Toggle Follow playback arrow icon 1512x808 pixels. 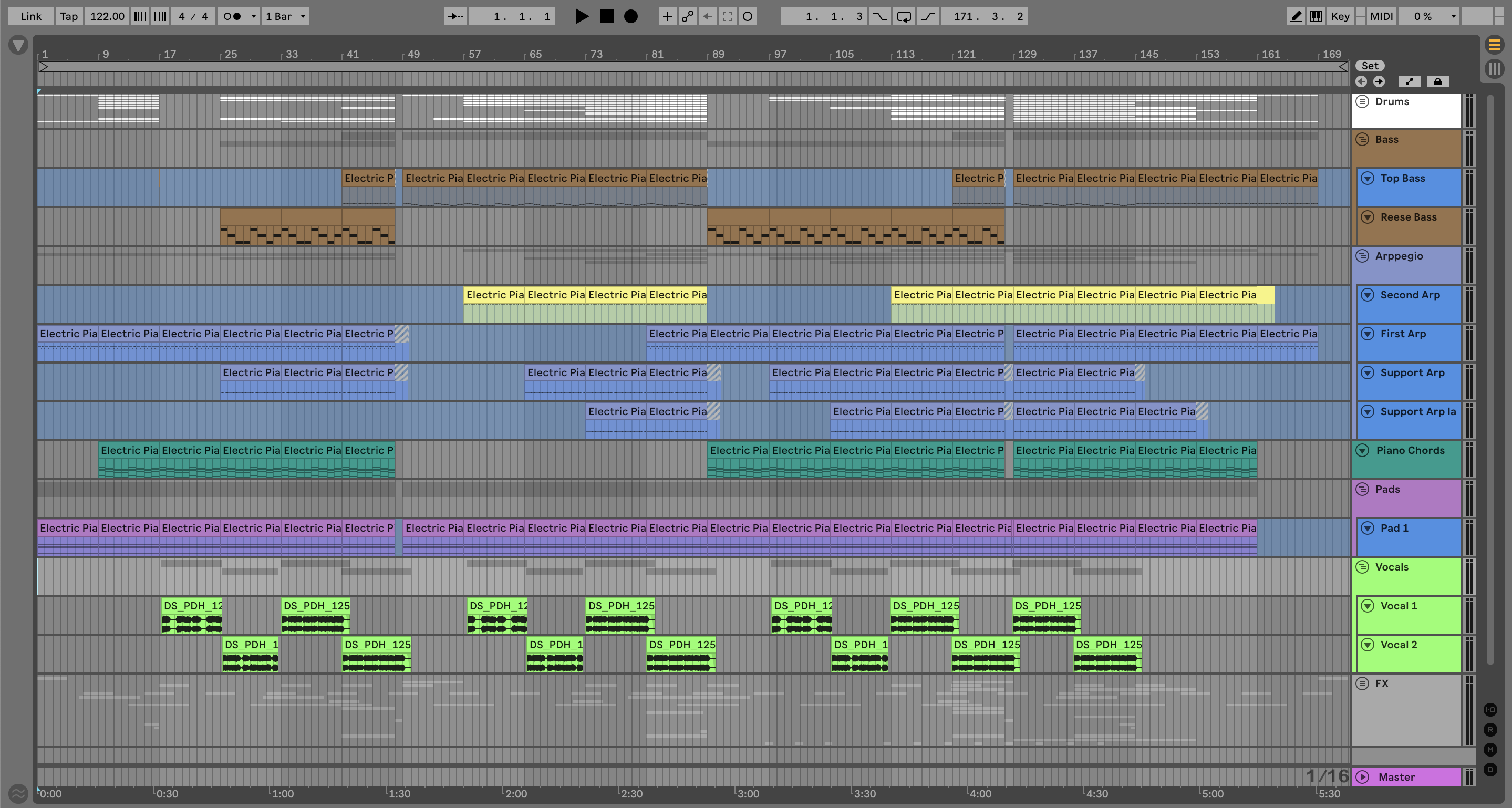[455, 16]
